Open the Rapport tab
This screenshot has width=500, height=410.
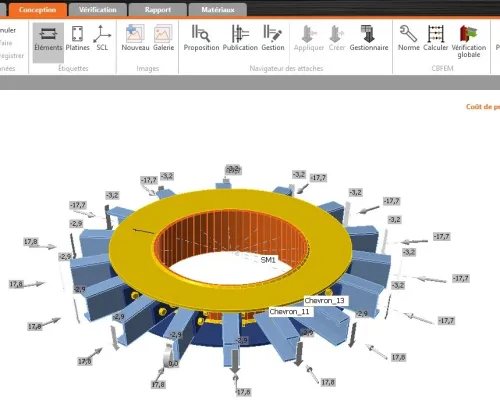point(158,10)
